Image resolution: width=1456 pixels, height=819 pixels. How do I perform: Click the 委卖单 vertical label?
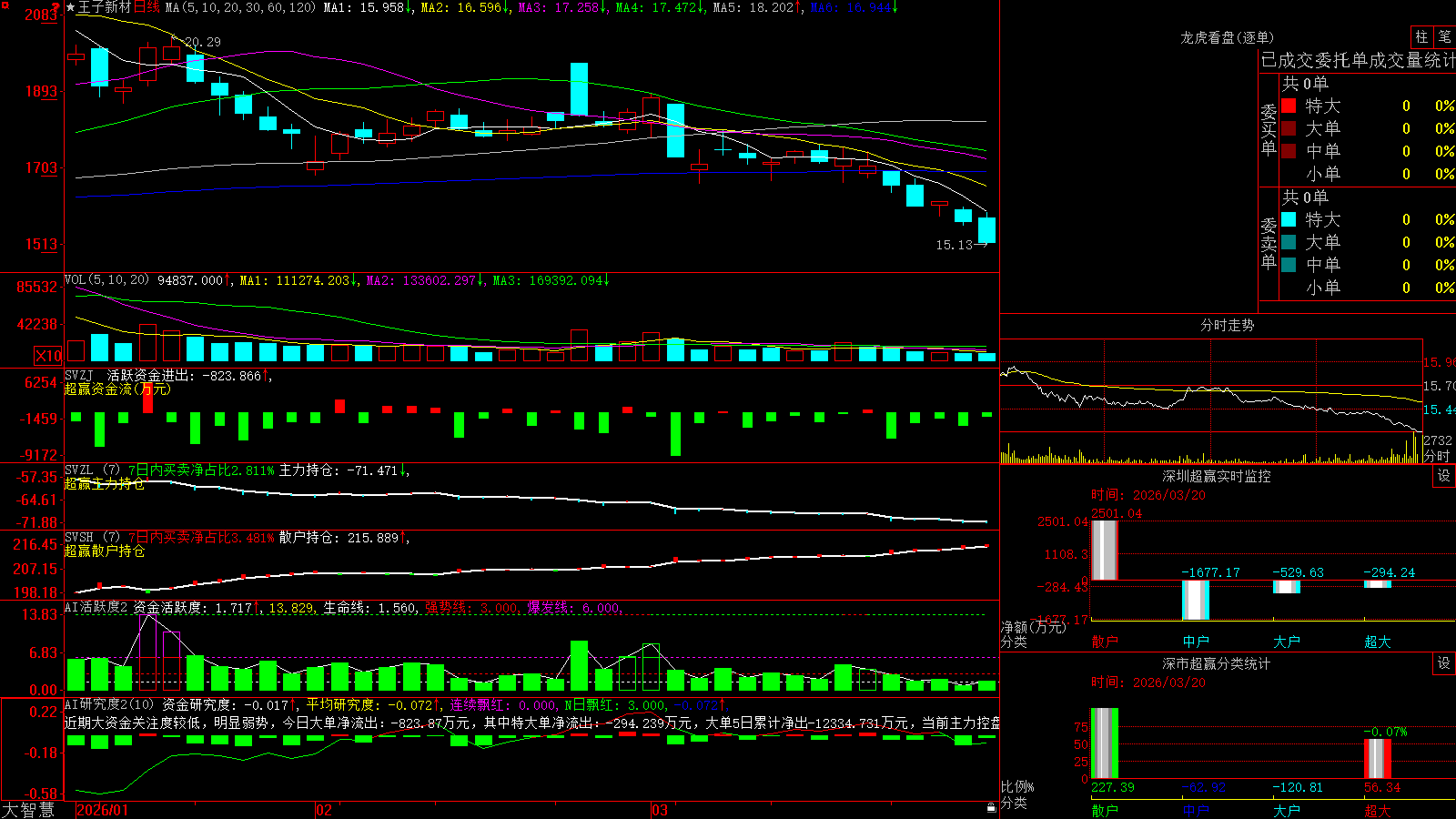(1269, 244)
